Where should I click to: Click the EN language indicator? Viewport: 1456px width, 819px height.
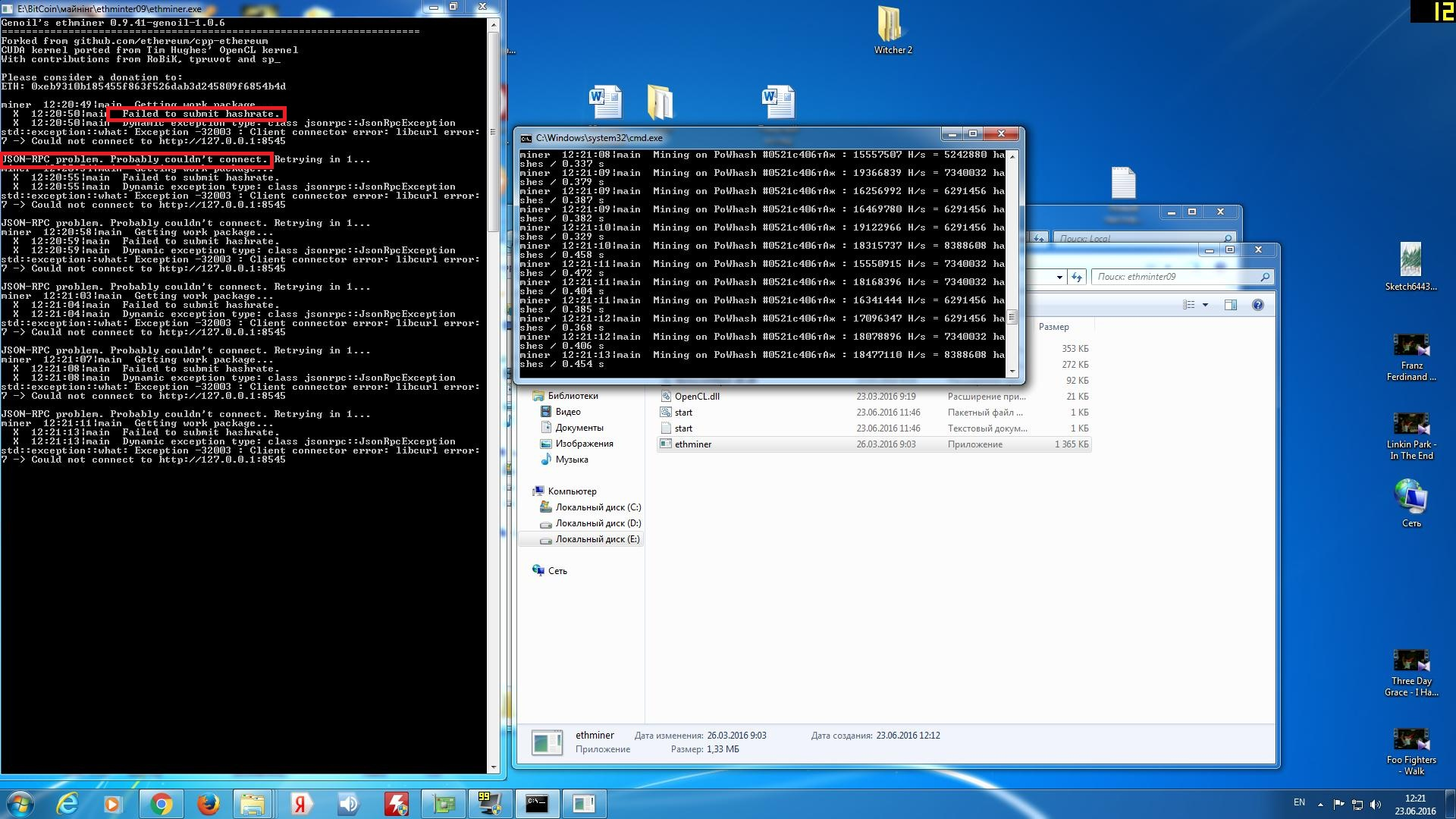tap(1299, 802)
